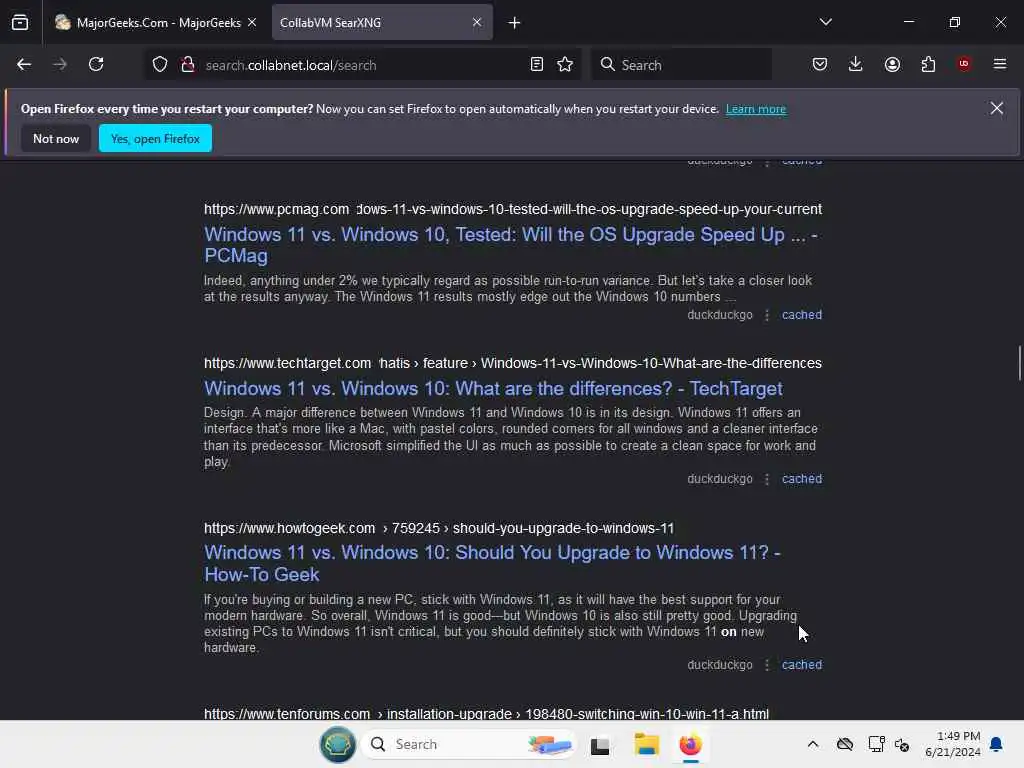Show hidden system tray icons

coord(812,744)
